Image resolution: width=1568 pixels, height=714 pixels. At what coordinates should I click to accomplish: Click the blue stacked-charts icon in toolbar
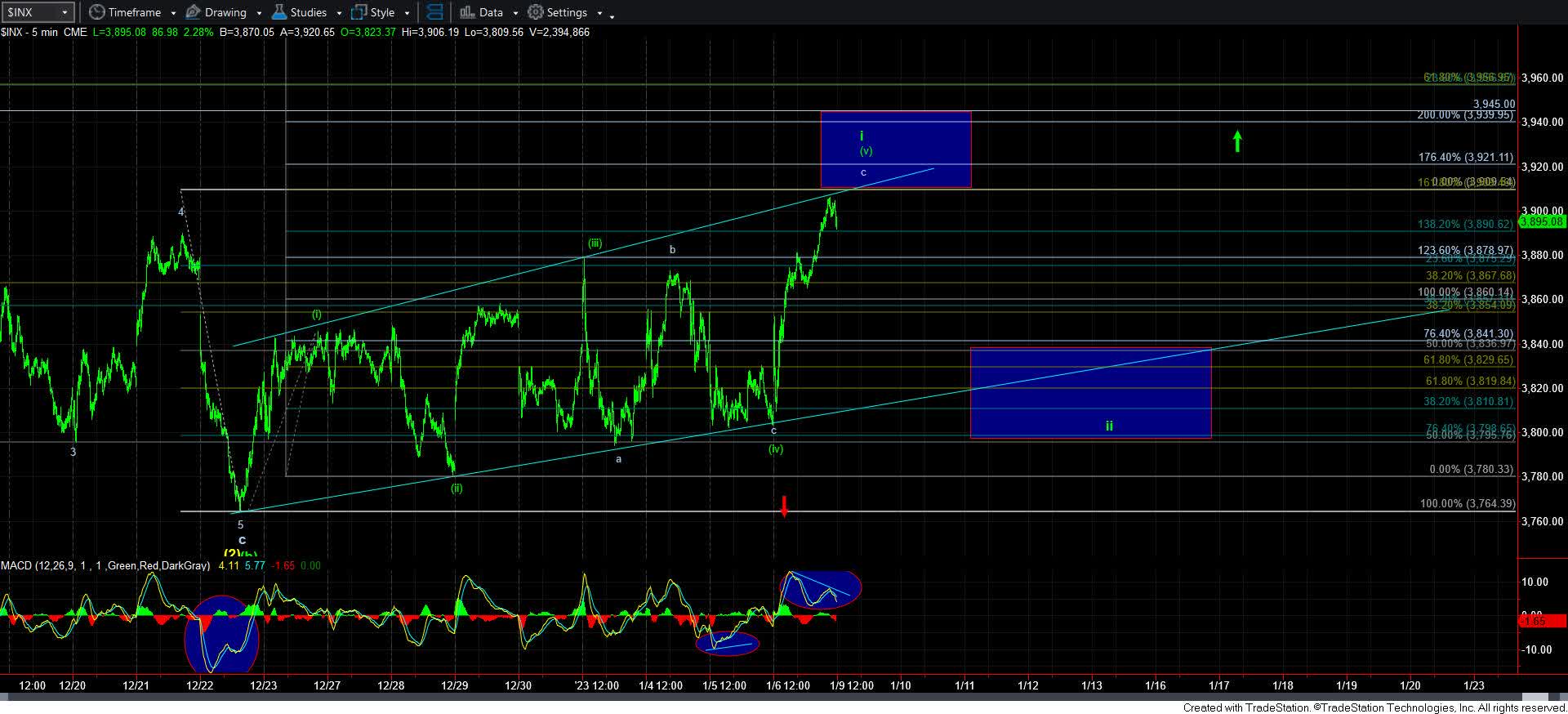[435, 12]
